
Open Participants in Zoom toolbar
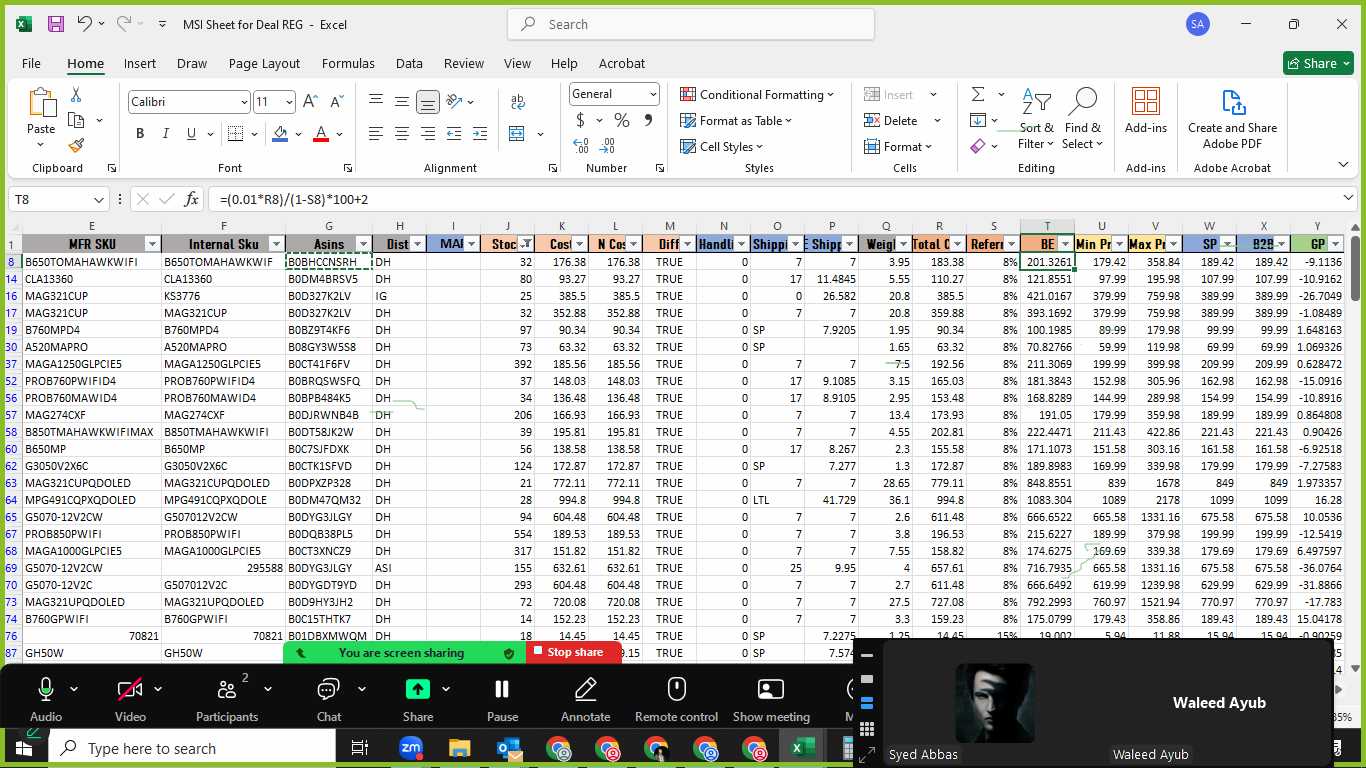[227, 699]
